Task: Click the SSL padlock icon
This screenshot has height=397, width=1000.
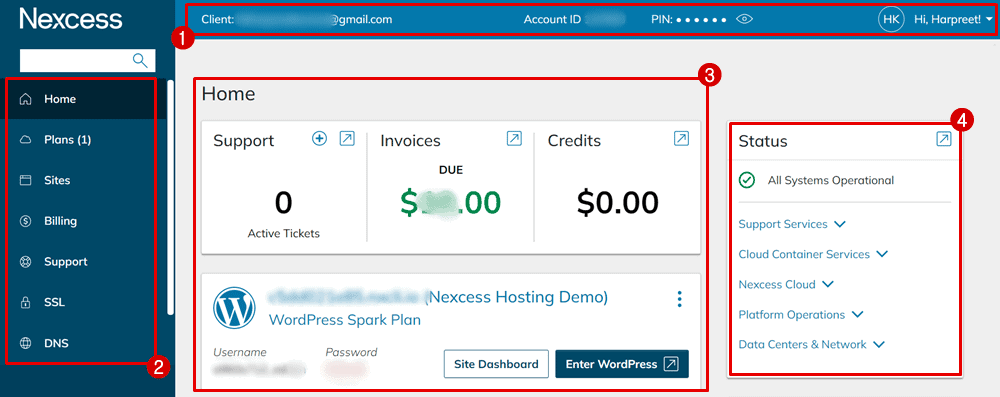Action: 26,303
